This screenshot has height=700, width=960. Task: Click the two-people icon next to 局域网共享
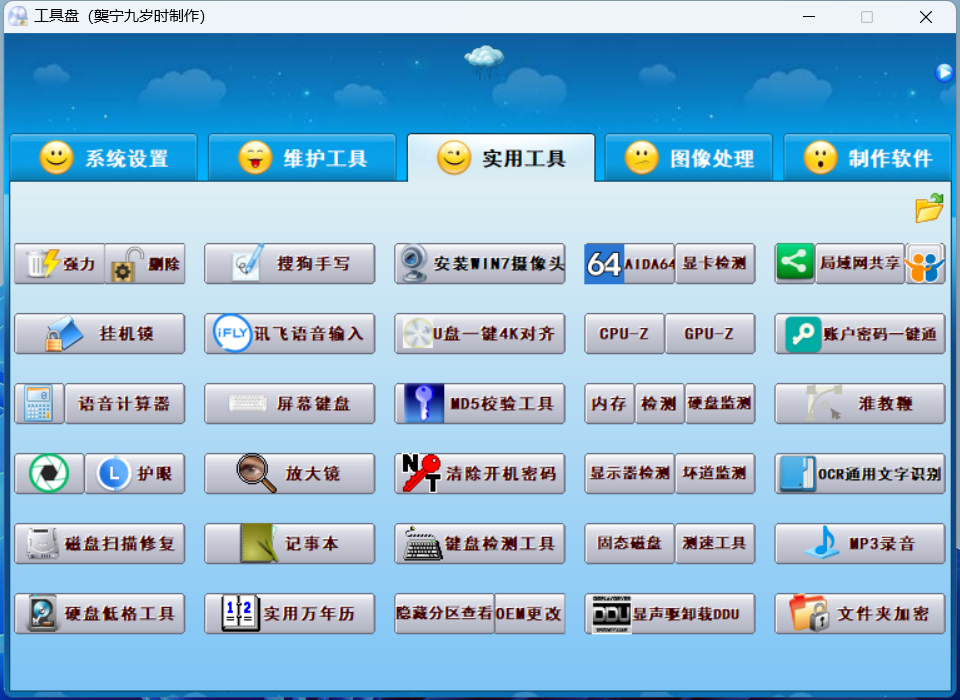click(x=925, y=264)
